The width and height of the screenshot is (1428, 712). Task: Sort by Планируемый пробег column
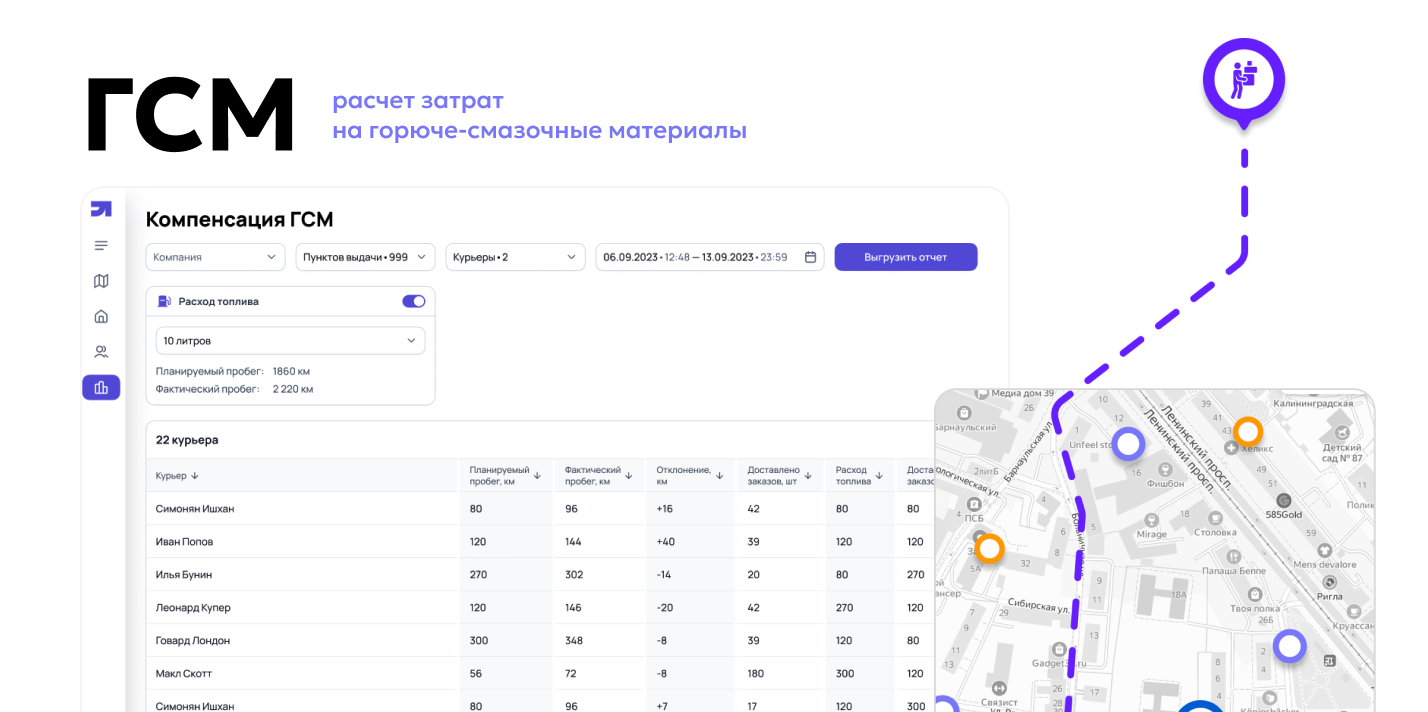505,476
